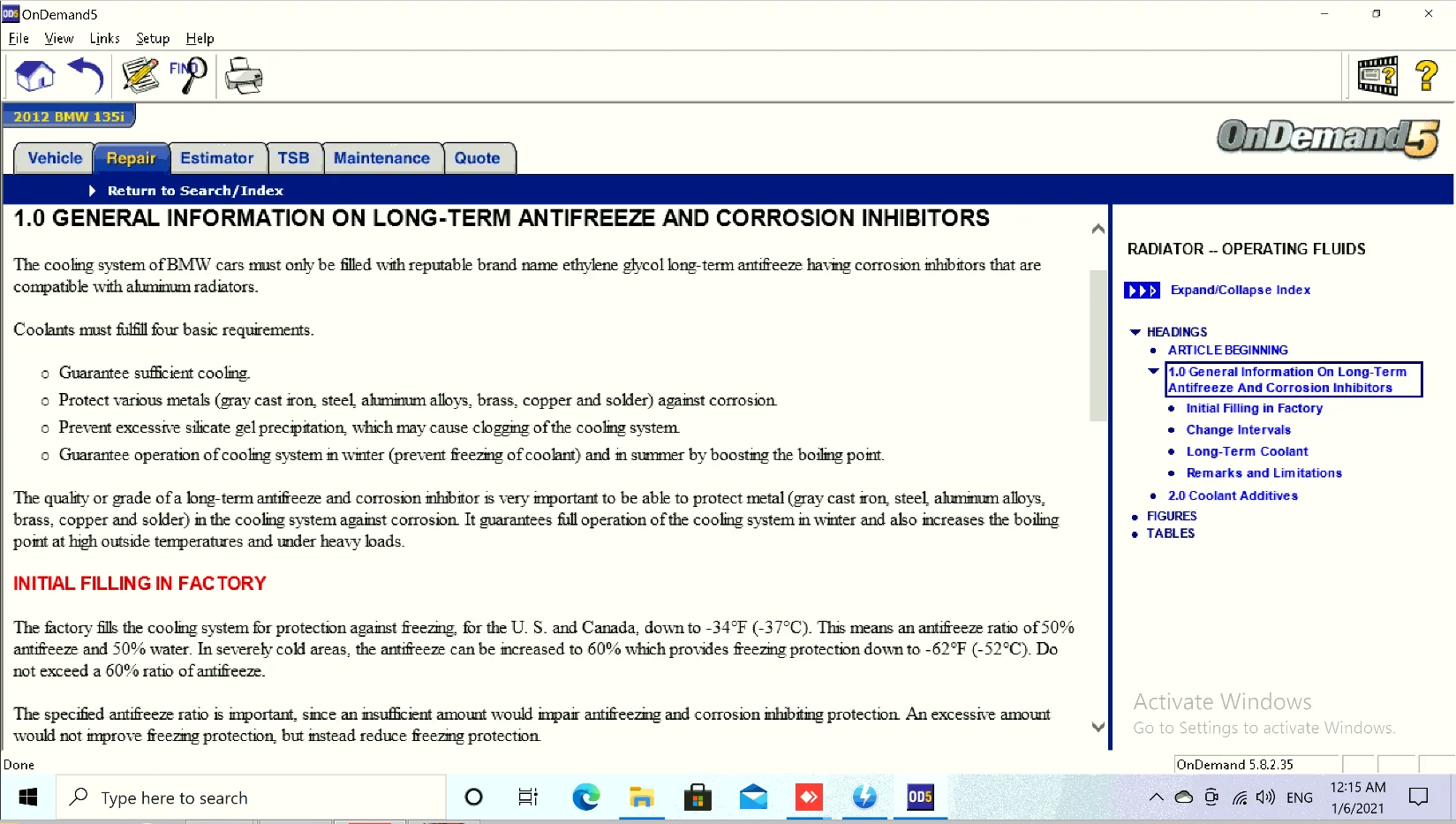Screen dimensions: 1456x824
Task: Open the red AnyDesk taskbar icon
Action: [x=809, y=798]
